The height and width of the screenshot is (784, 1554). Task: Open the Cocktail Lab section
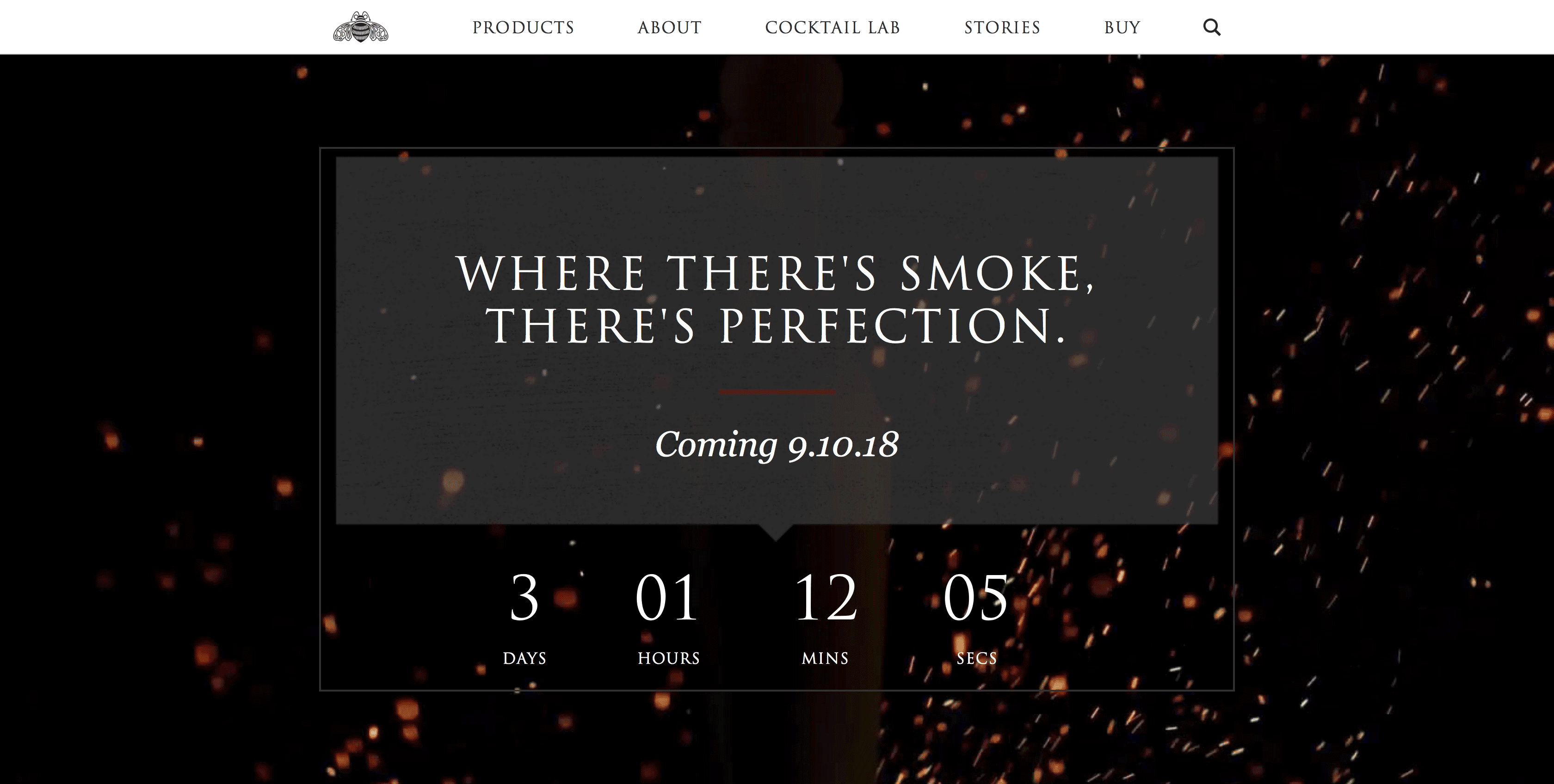(x=832, y=28)
